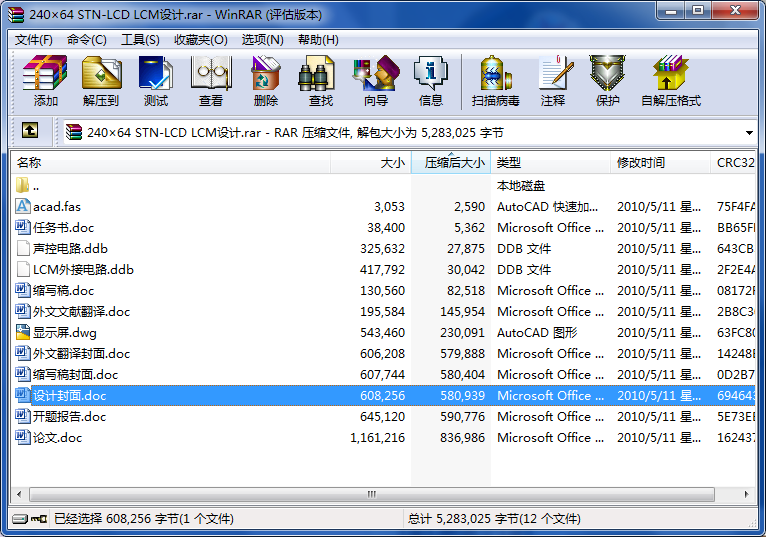Click the acad.fas file icon
Screen dimensions: 766x537
point(22,206)
